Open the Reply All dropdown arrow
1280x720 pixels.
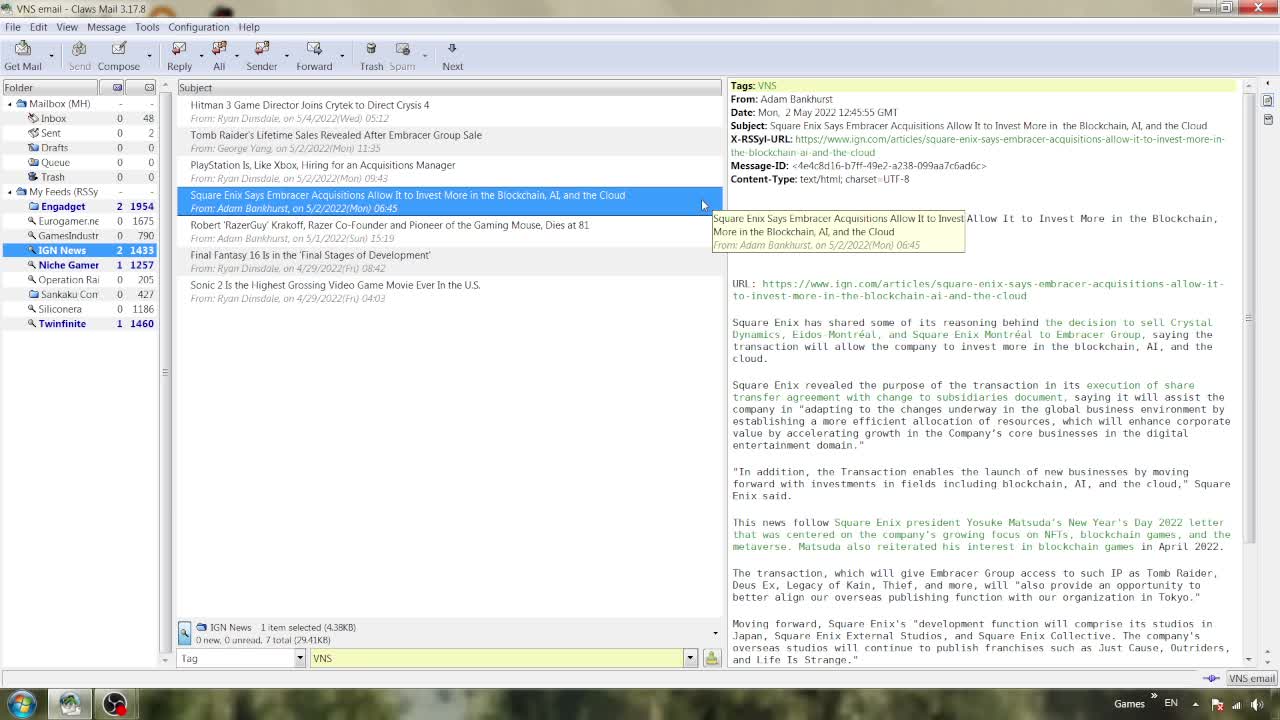(x=237, y=56)
